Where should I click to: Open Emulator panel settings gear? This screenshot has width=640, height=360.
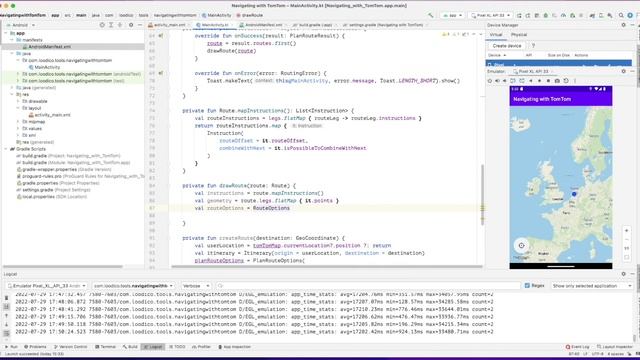[623, 71]
